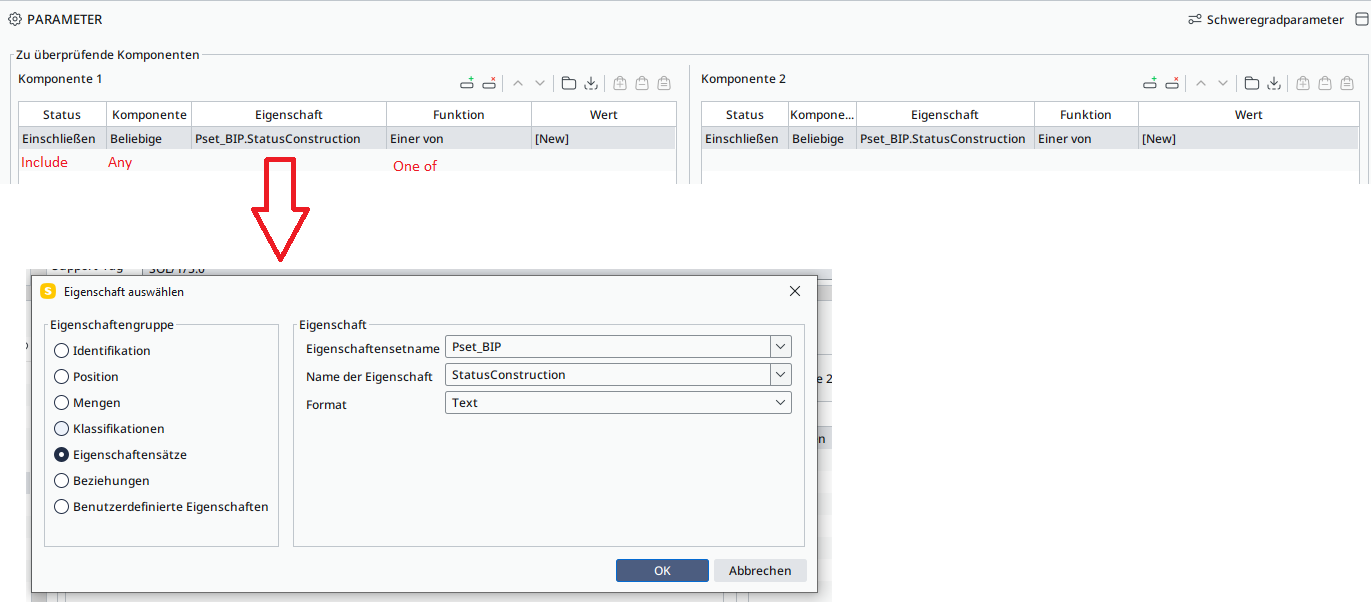Select the Eigenschaftensätze radio option

[62, 455]
